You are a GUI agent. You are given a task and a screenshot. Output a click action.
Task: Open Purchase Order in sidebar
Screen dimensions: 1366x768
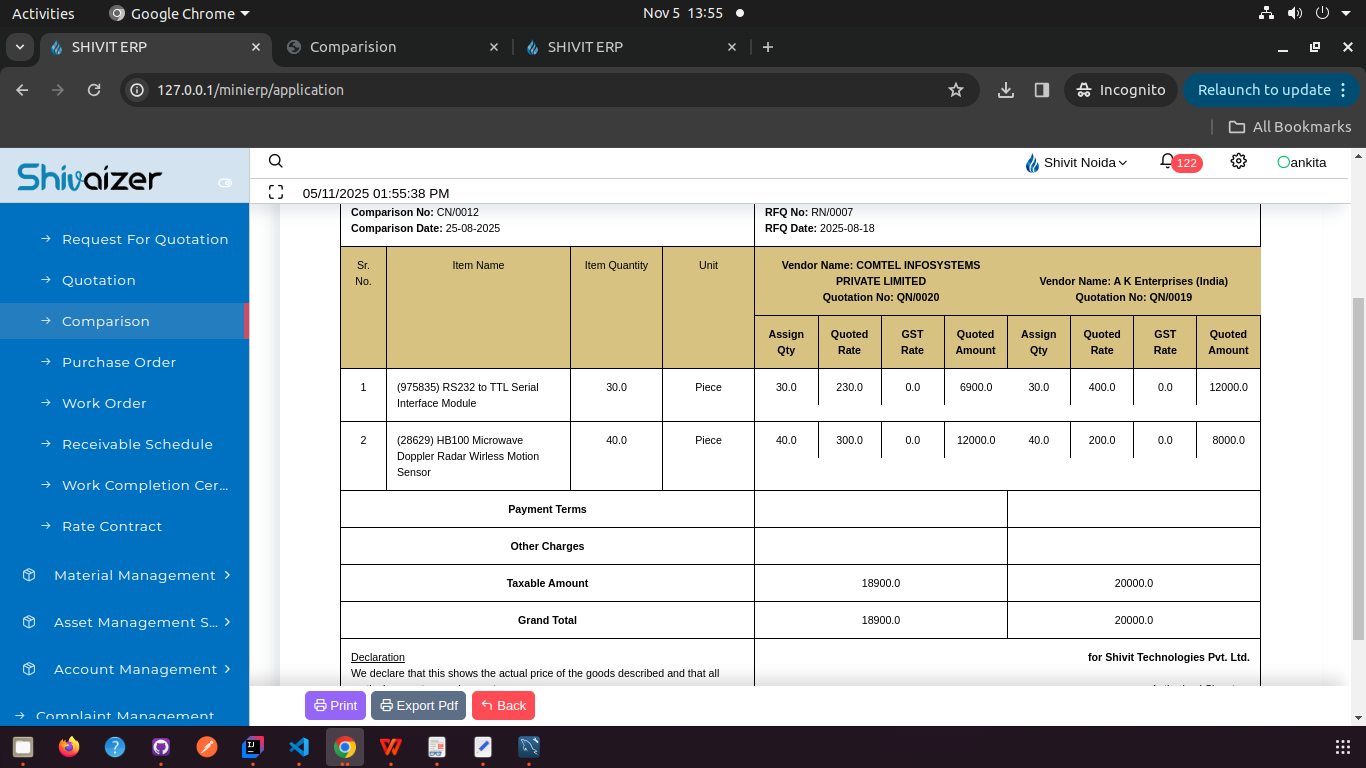coord(119,362)
